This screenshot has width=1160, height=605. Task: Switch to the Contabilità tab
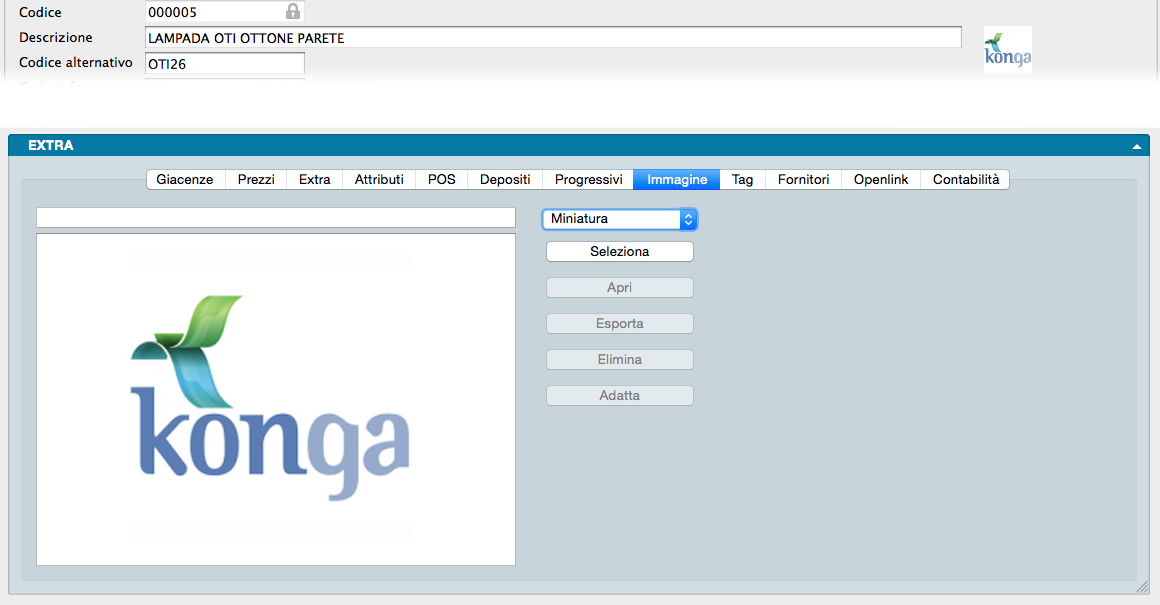(965, 180)
